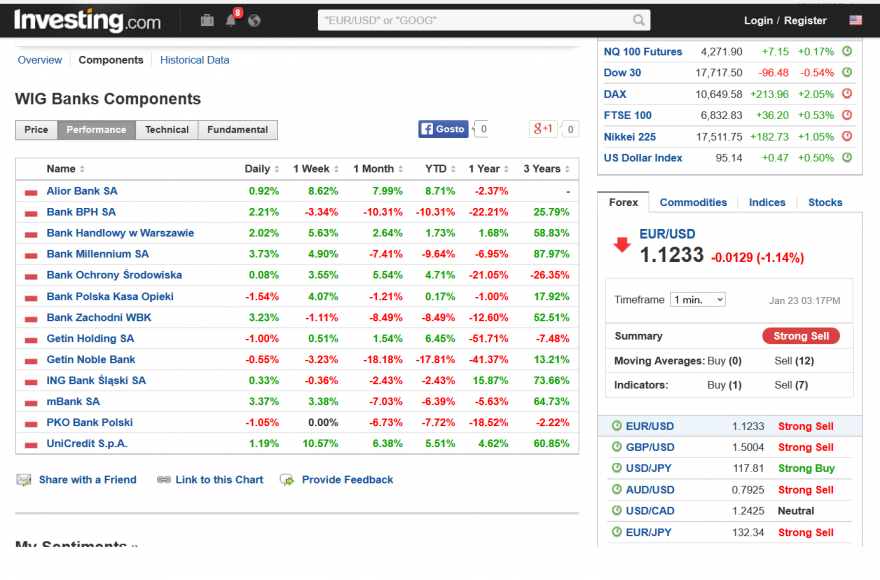Click clock icon next to FTSE 100

point(847,115)
